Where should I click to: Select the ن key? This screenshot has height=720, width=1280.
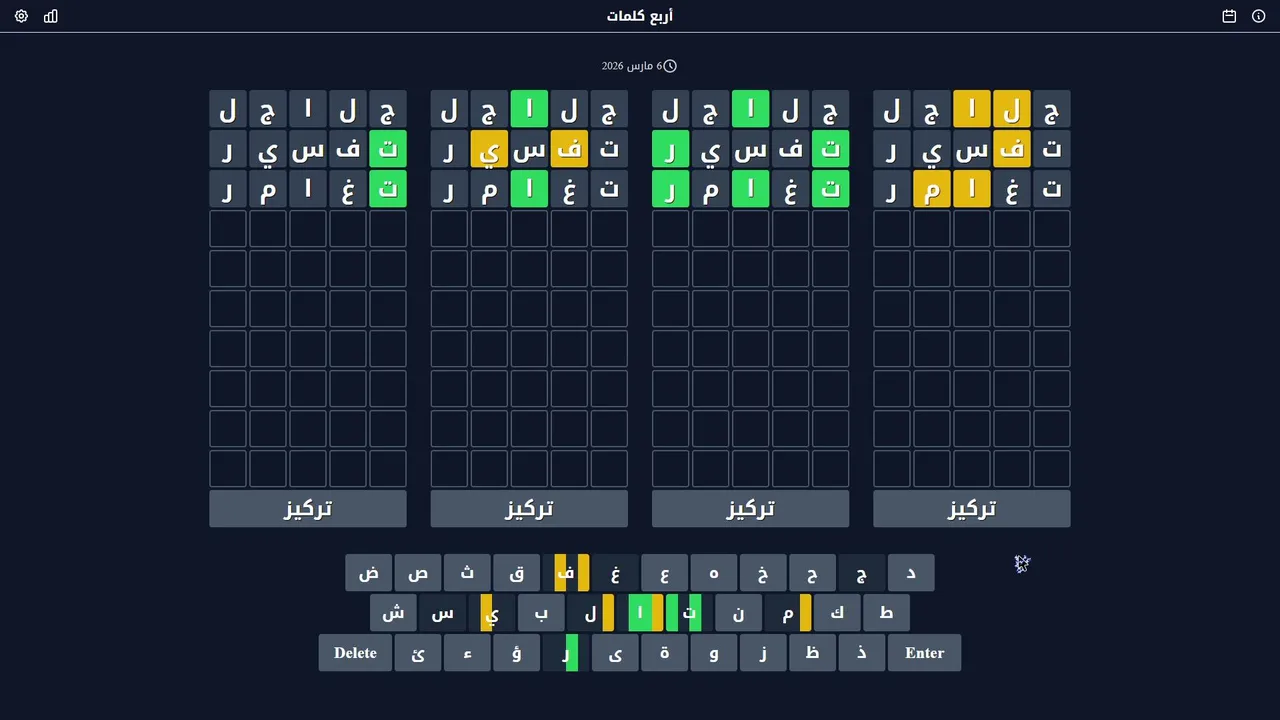pos(738,613)
